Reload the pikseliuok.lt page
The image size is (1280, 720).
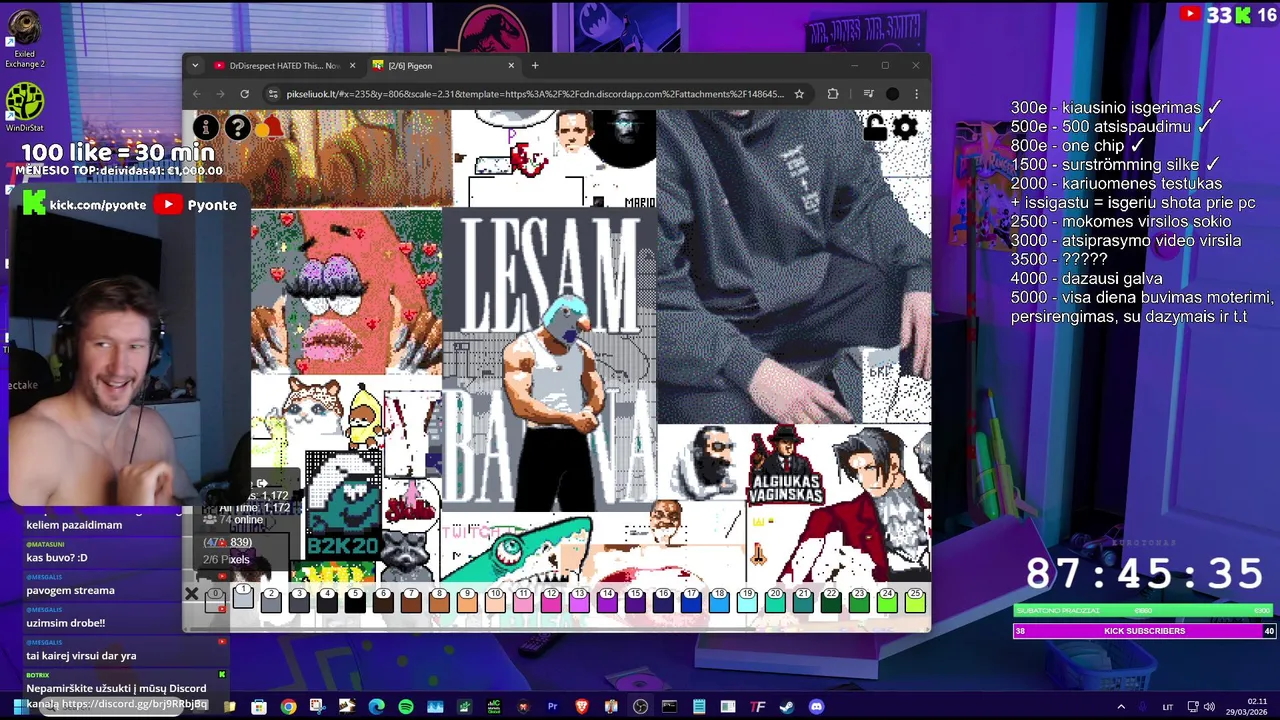click(244, 94)
